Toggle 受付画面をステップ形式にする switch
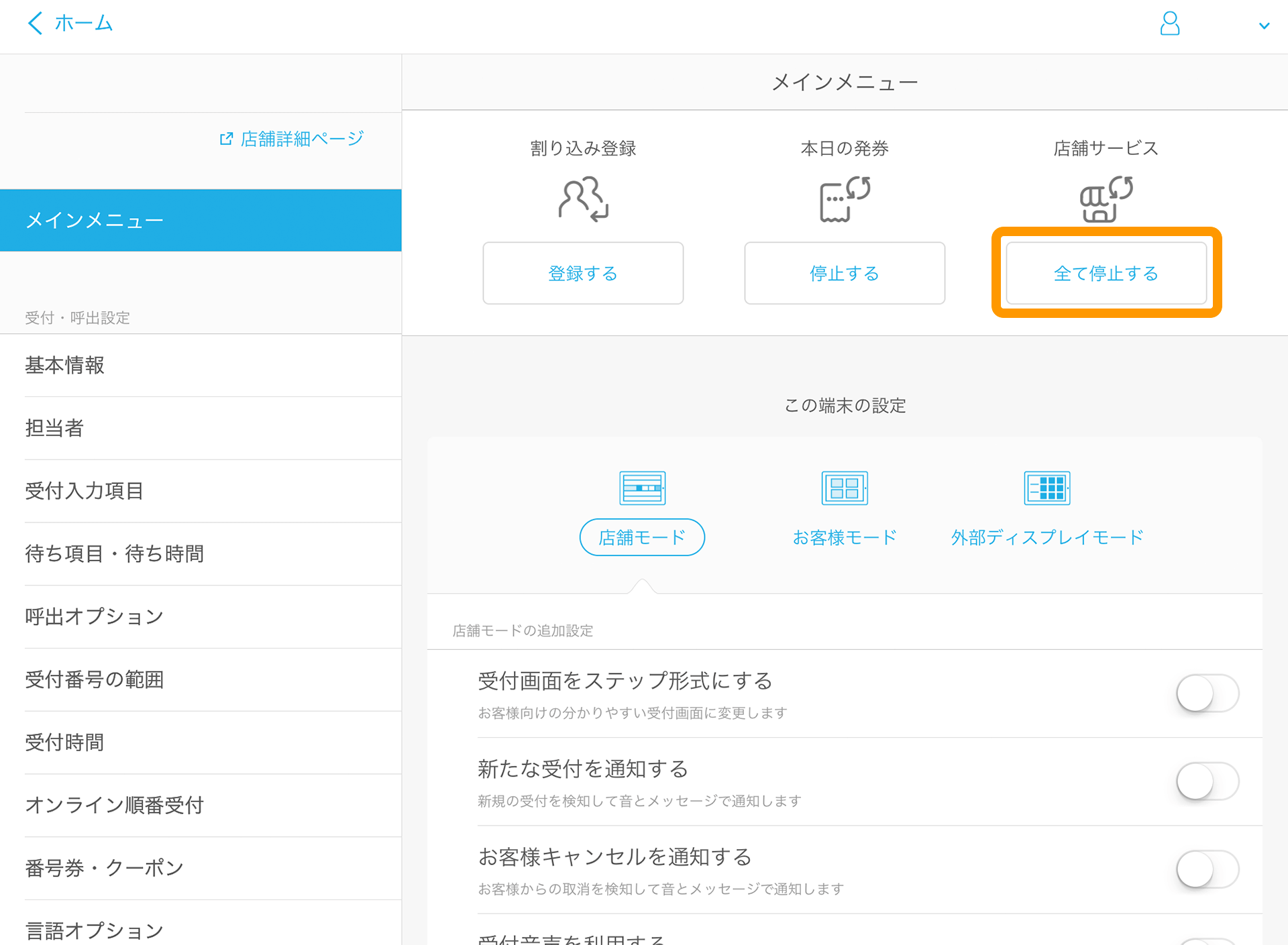 pos(1207,693)
